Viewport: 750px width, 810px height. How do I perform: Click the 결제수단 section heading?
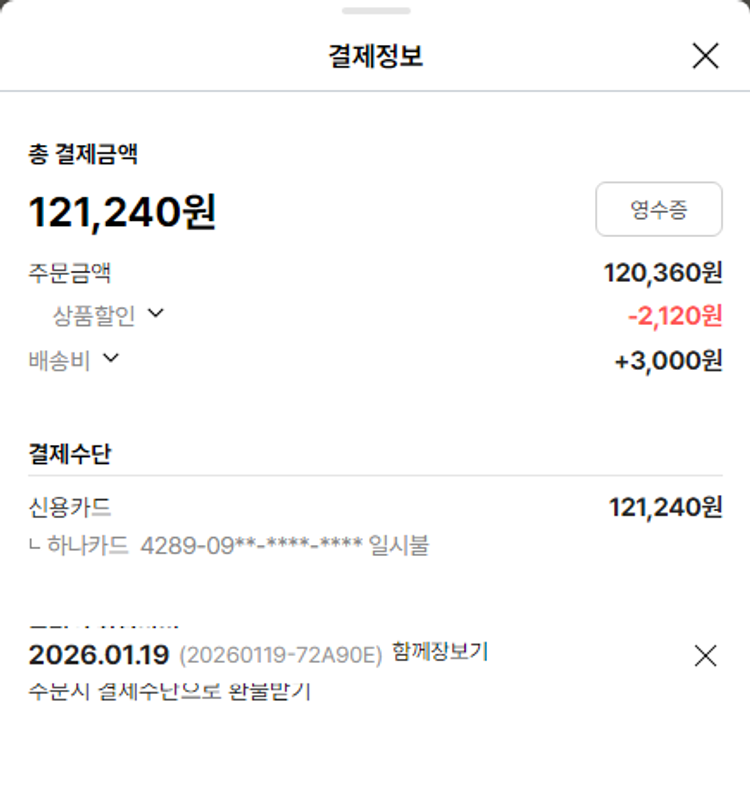click(x=70, y=453)
